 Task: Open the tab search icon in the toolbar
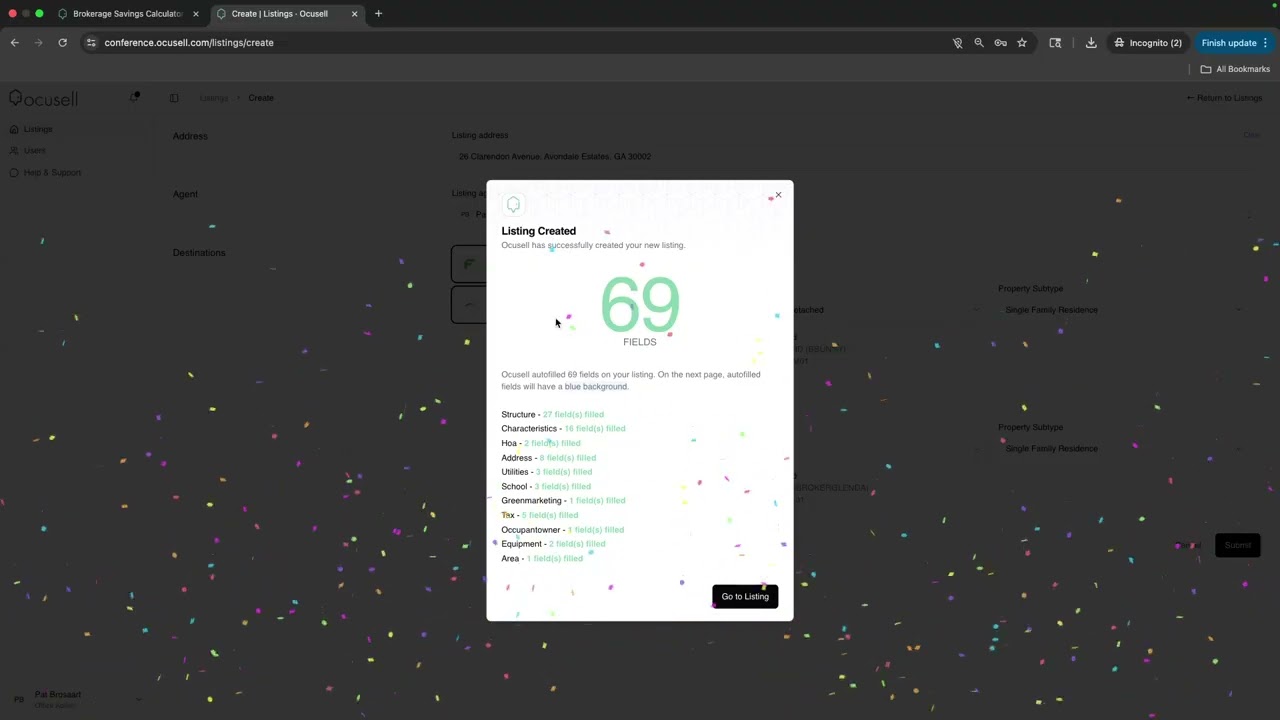coord(1055,43)
